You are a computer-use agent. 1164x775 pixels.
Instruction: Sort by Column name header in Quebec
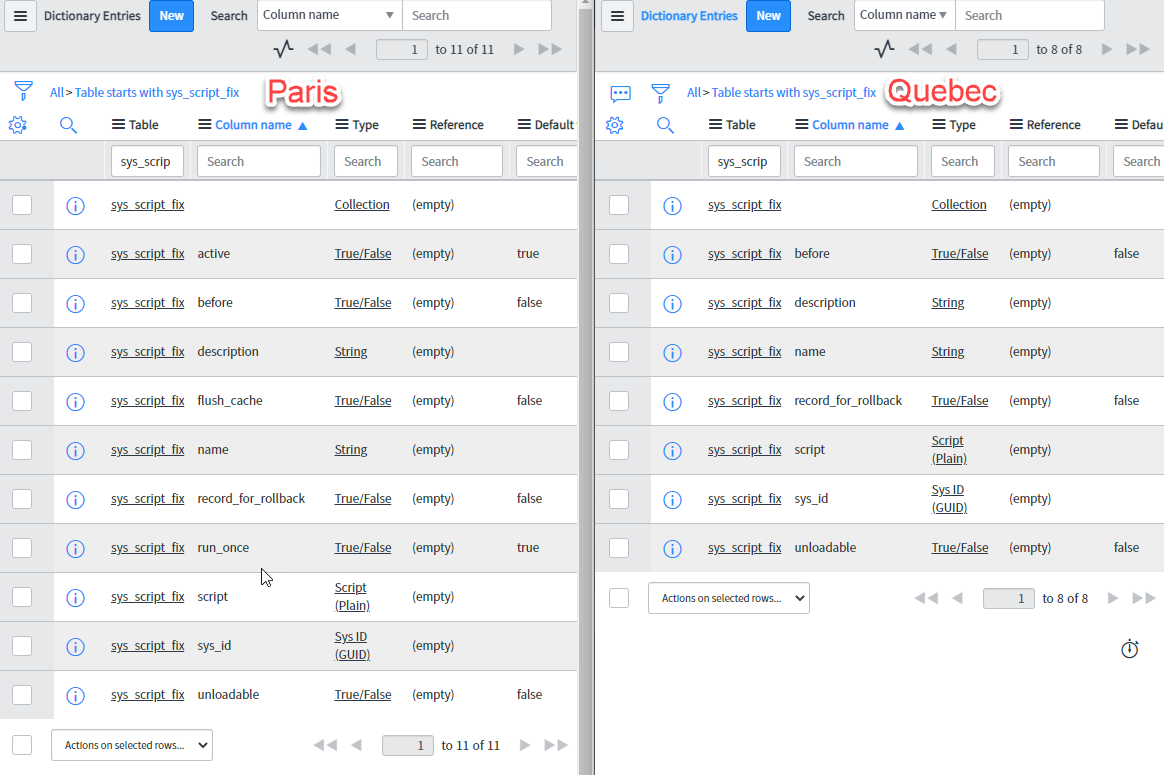850,125
